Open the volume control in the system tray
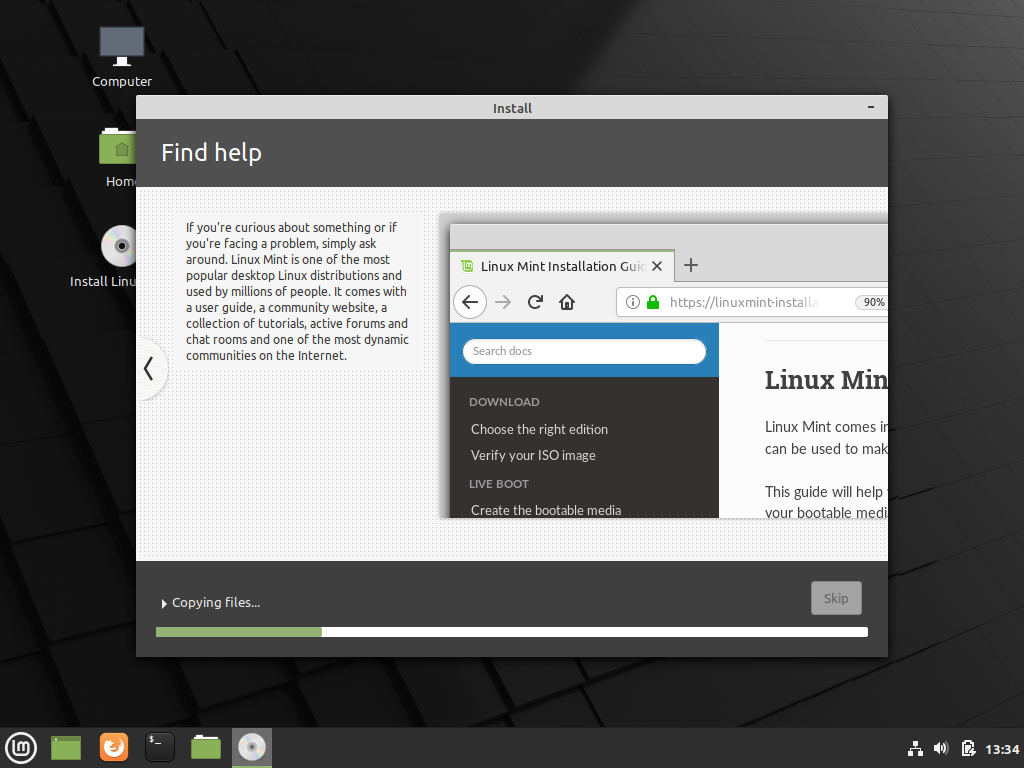This screenshot has width=1024, height=768. point(941,748)
